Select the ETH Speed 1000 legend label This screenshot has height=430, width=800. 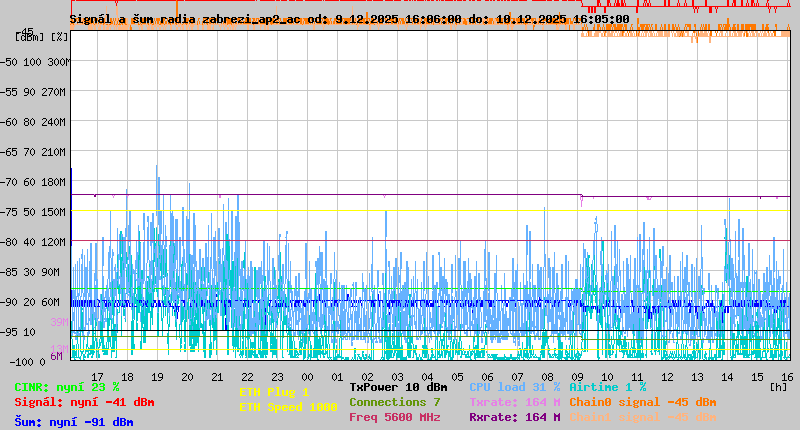[x=288, y=407]
